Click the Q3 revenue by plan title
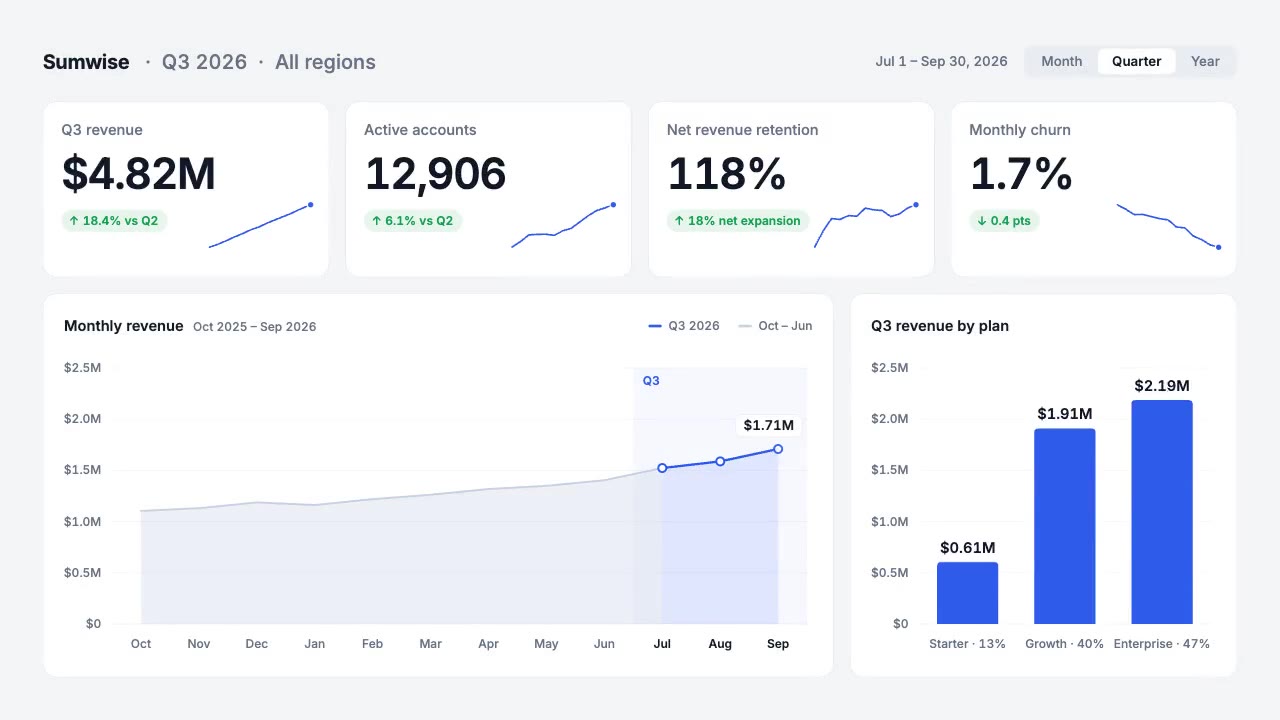This screenshot has height=720, width=1280. point(940,326)
